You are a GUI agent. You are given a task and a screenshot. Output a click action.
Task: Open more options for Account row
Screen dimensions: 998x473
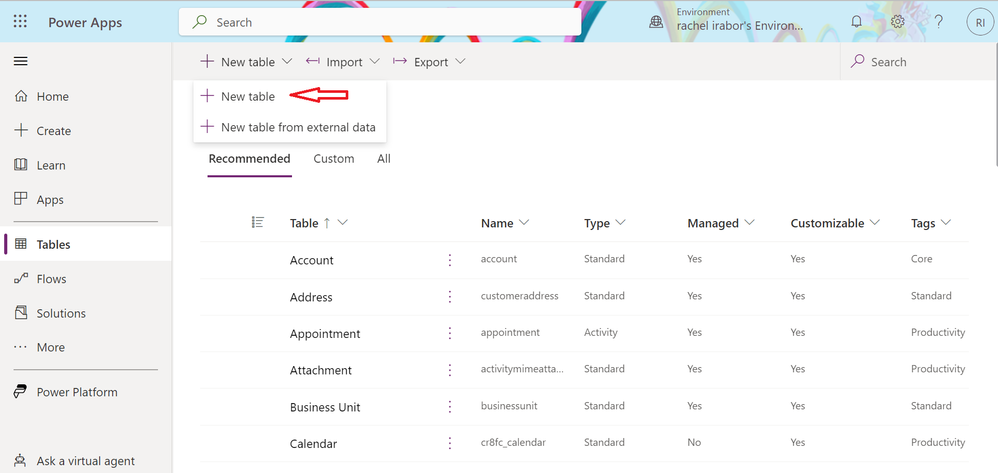[x=450, y=260]
